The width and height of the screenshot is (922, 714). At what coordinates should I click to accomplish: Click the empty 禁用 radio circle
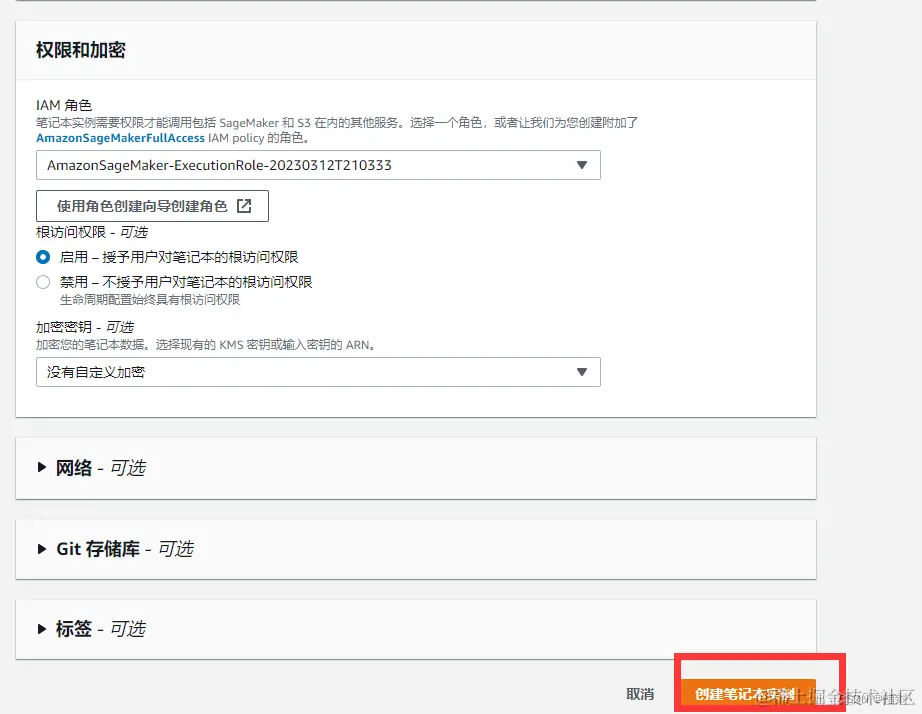coord(41,281)
